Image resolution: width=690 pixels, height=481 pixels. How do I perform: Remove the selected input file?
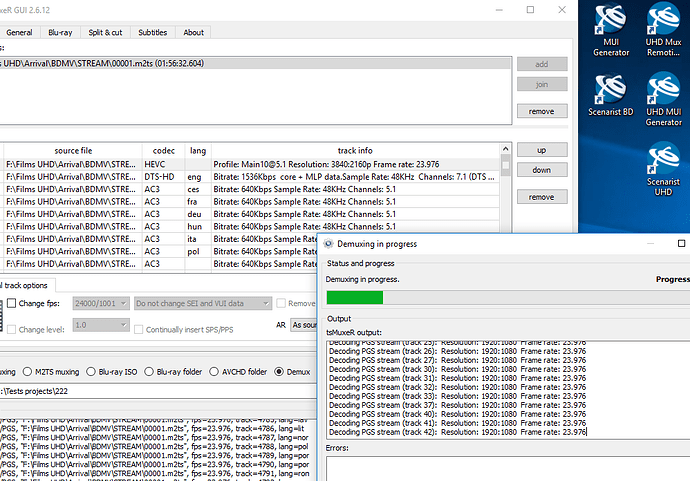542,111
